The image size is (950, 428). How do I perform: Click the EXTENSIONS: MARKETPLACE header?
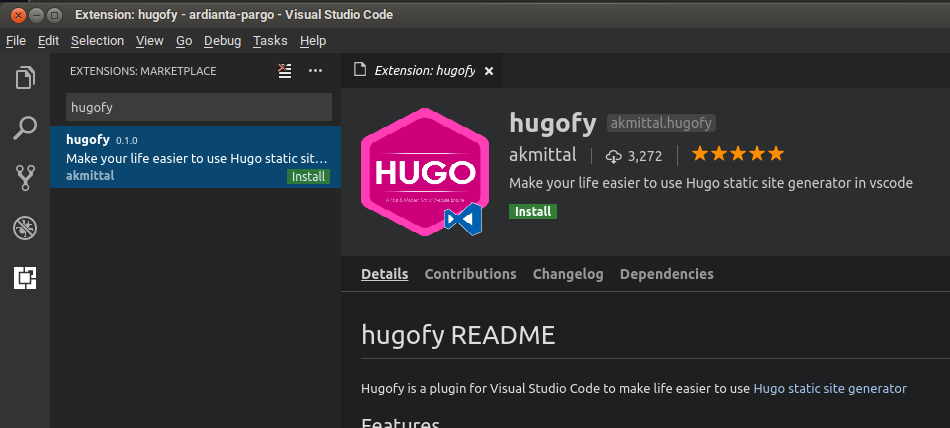(x=143, y=71)
